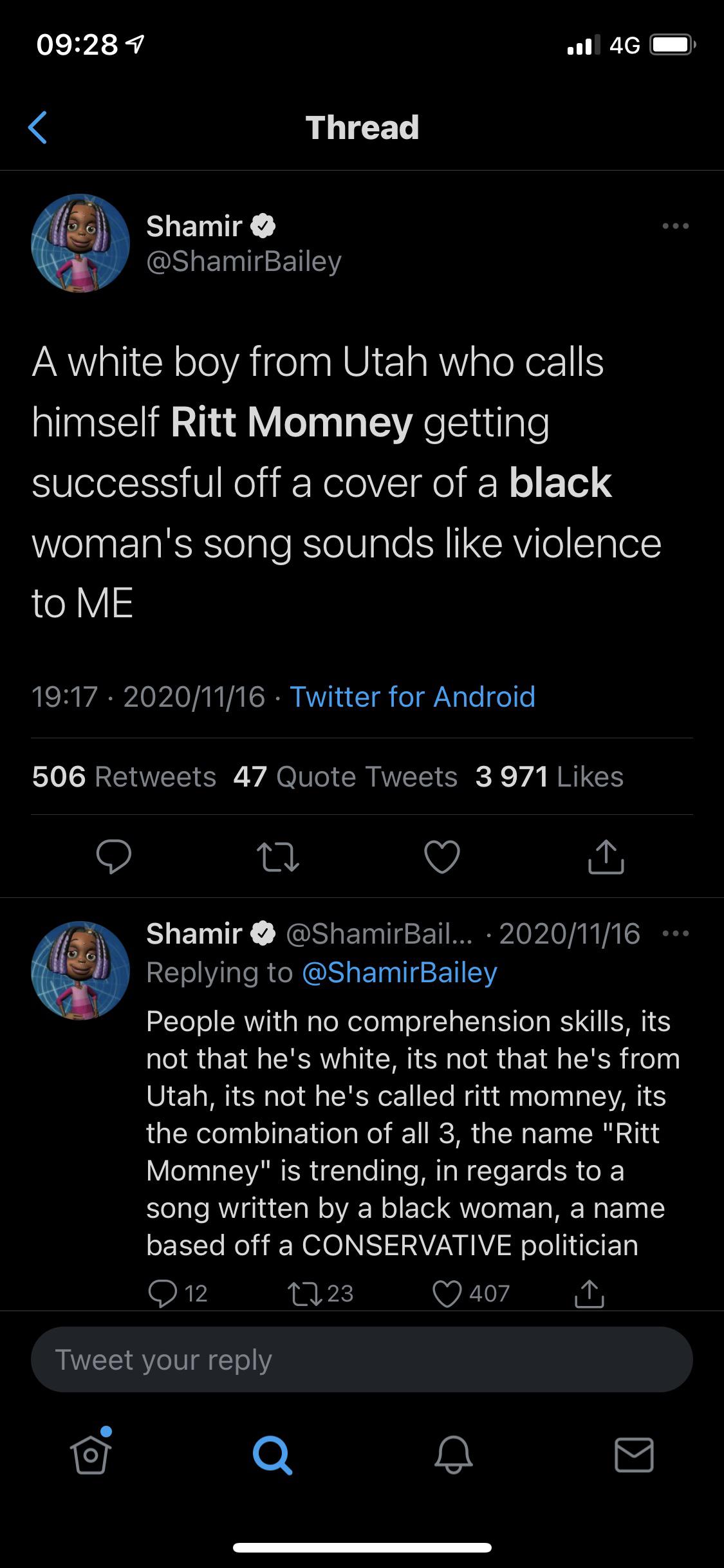The image size is (724, 1568).
Task: Select the Thread header title
Action: pyautogui.click(x=362, y=127)
